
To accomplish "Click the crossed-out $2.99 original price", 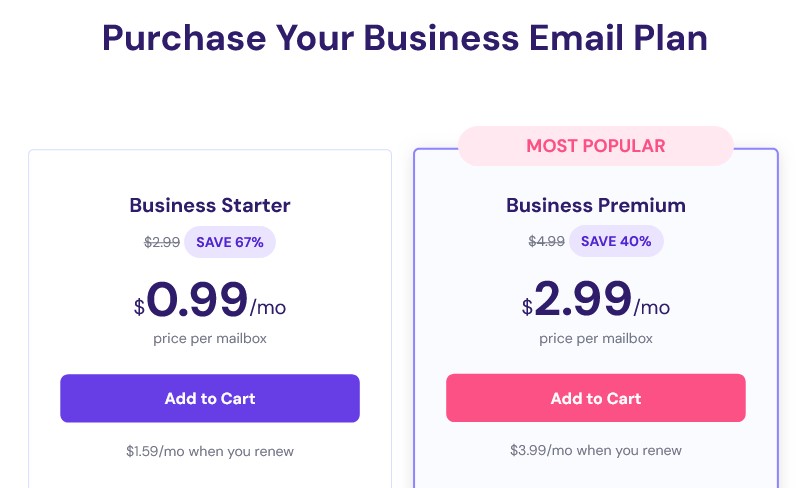I will pos(162,242).
